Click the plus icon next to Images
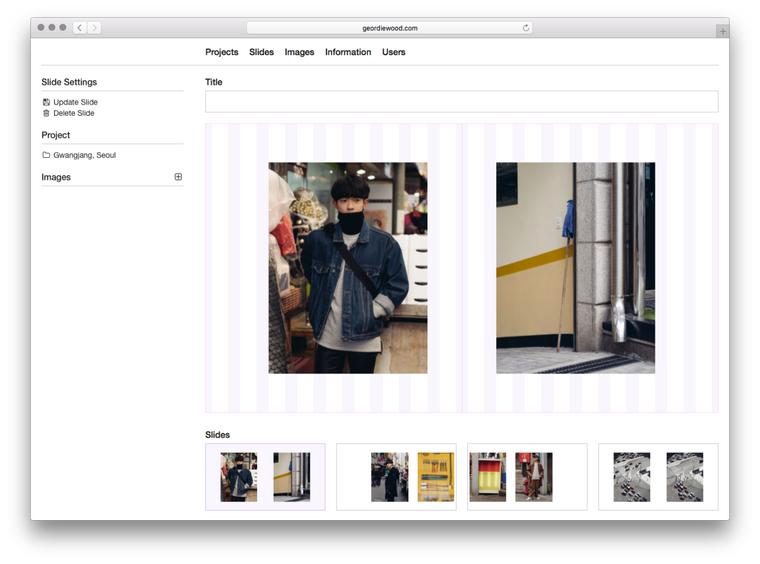Viewport: 760px width, 564px height. (x=178, y=177)
